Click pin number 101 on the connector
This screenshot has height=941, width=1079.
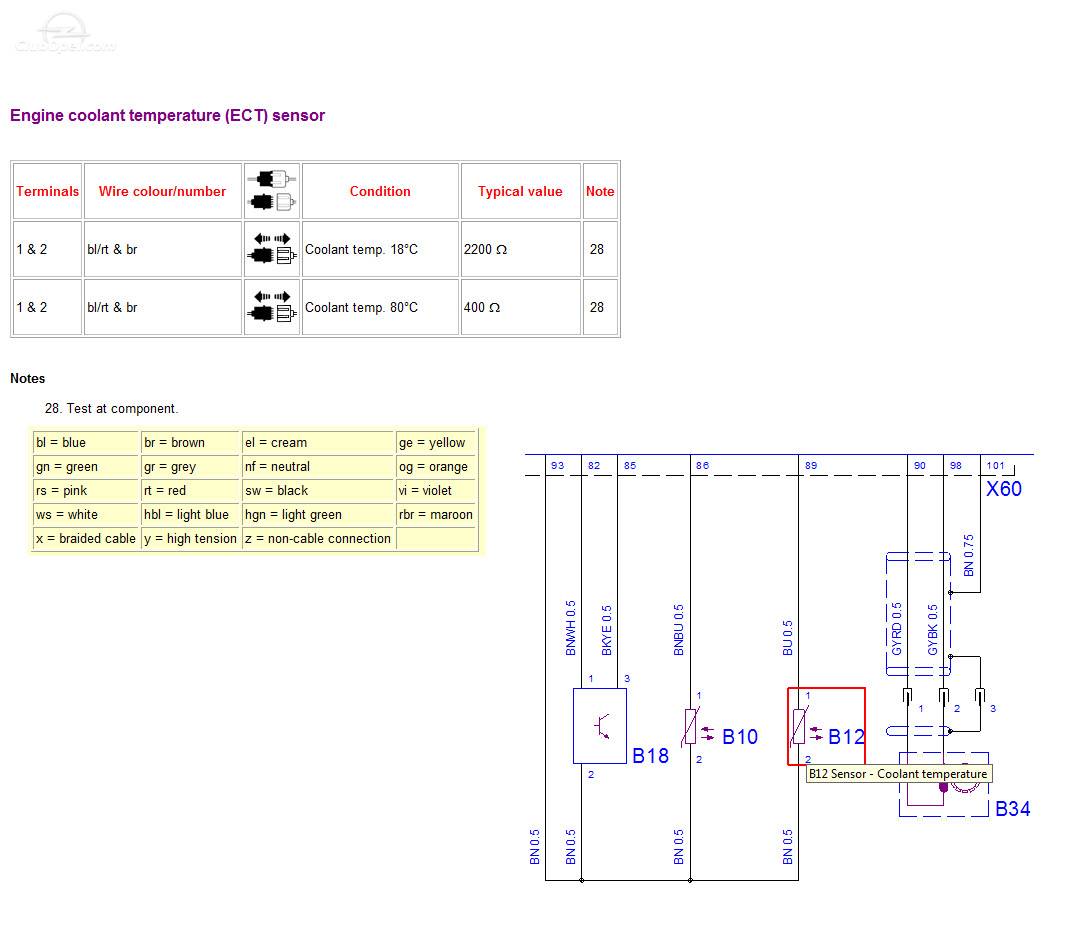pos(996,465)
